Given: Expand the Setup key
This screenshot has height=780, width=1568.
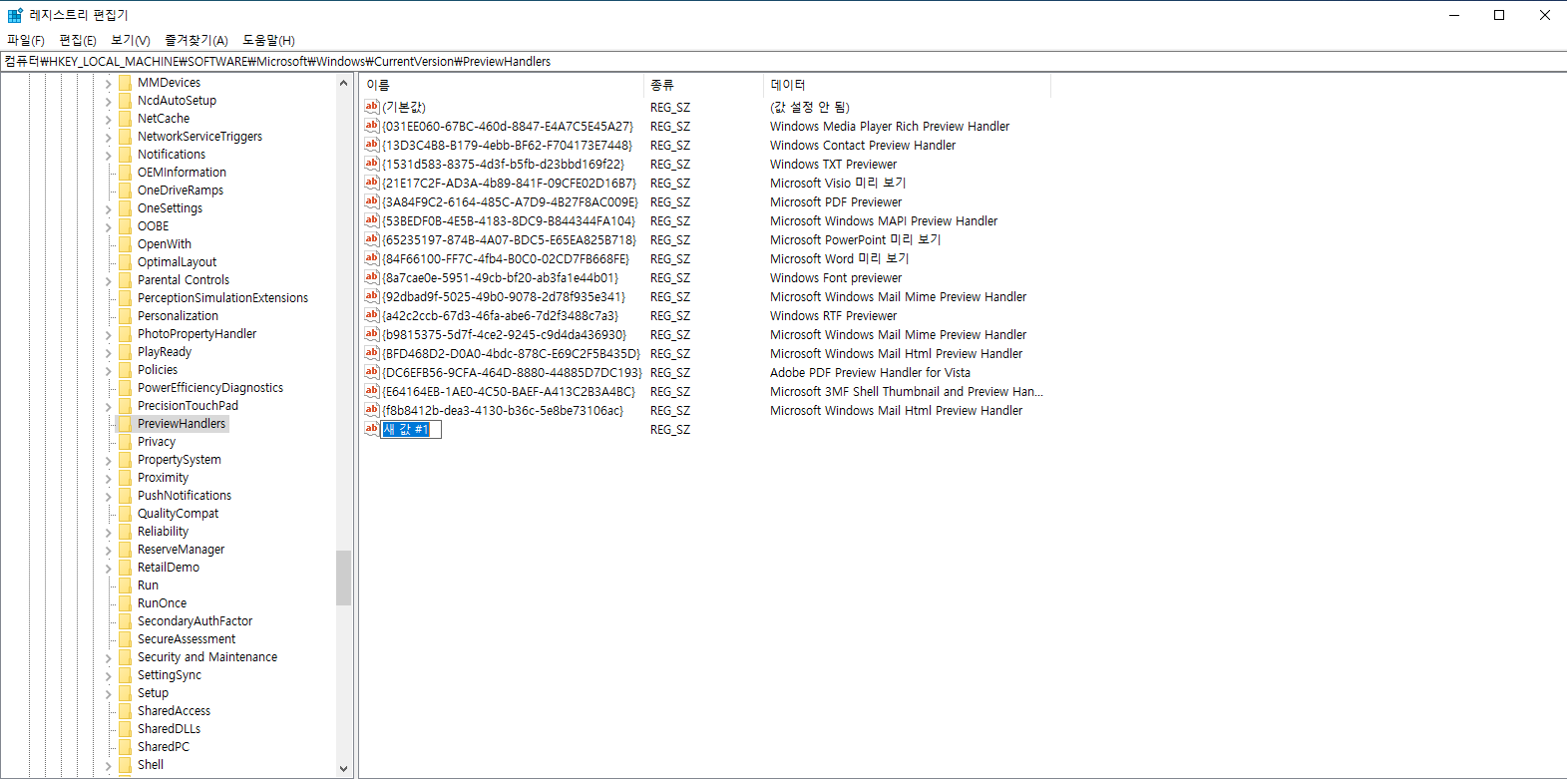Looking at the screenshot, I should (108, 693).
